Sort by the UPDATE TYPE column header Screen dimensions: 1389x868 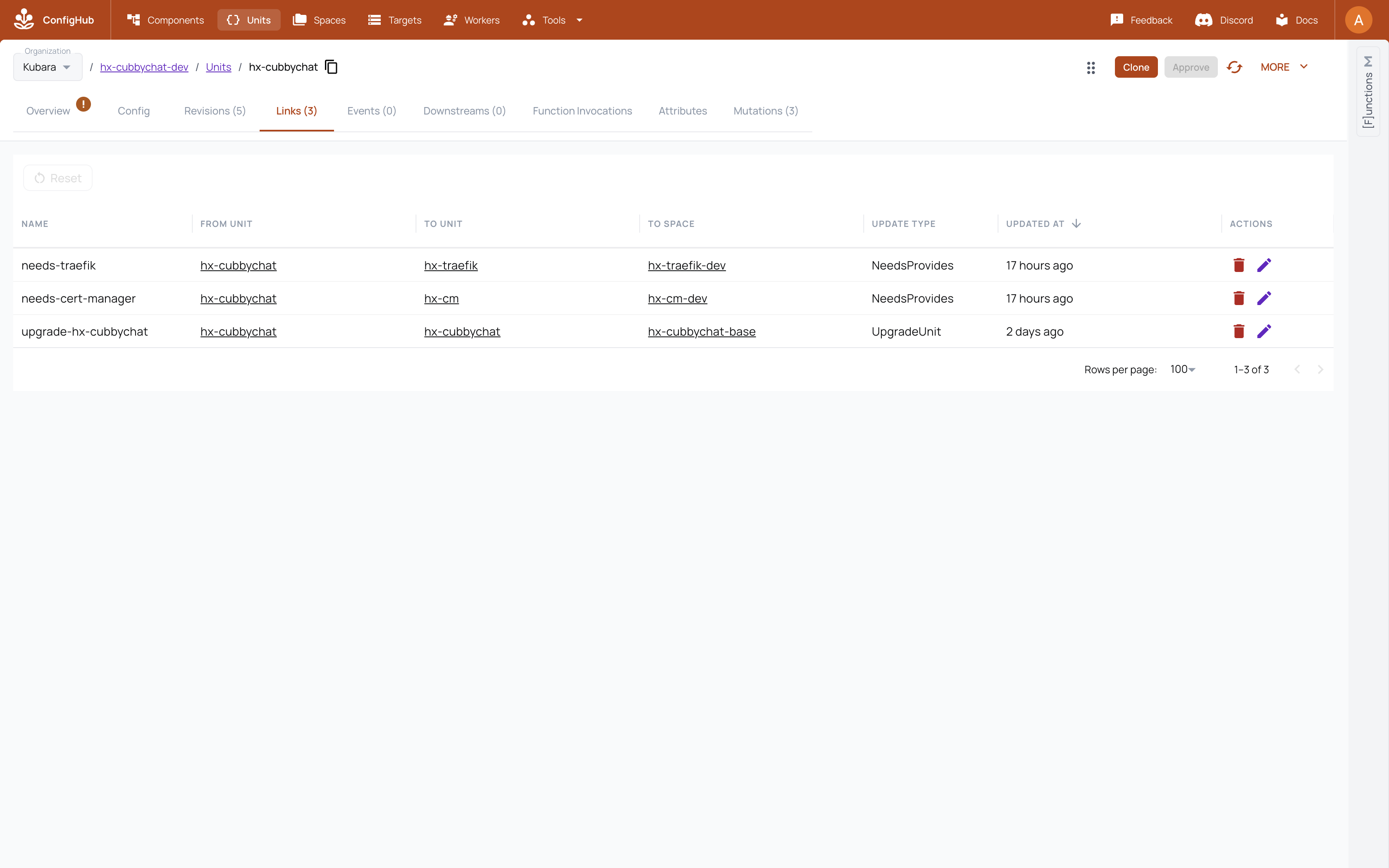click(903, 224)
